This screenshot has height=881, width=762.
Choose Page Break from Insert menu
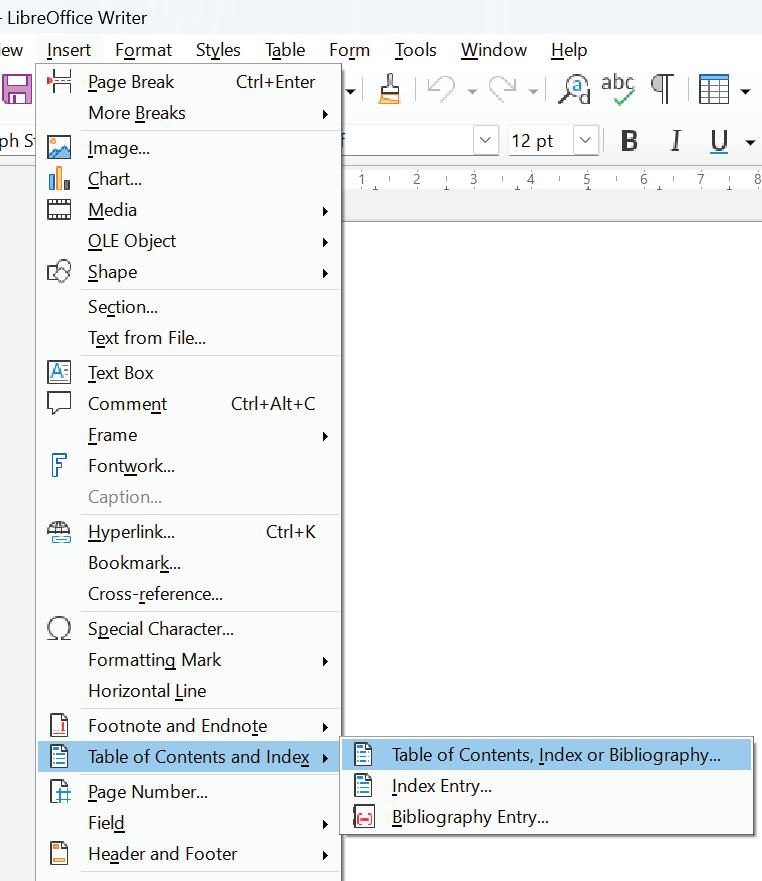[189, 82]
